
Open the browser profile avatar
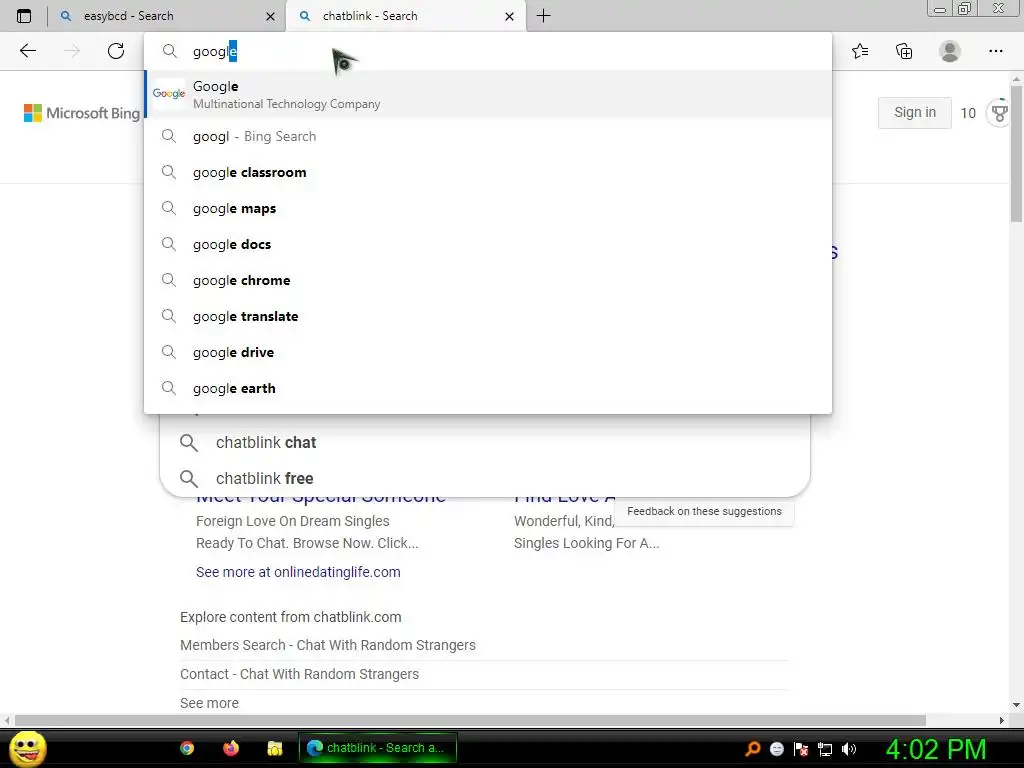coord(950,51)
